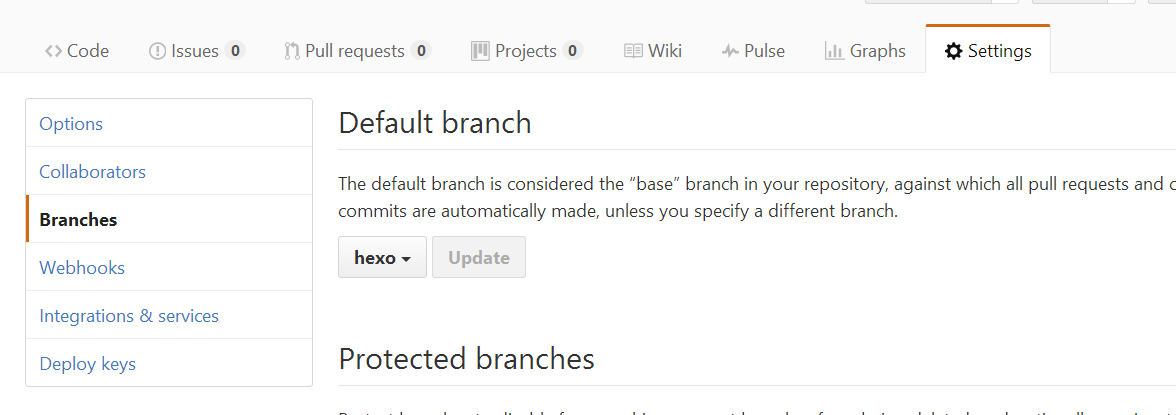
Task: Click the Issues exclamation circle icon
Action: tap(157, 51)
